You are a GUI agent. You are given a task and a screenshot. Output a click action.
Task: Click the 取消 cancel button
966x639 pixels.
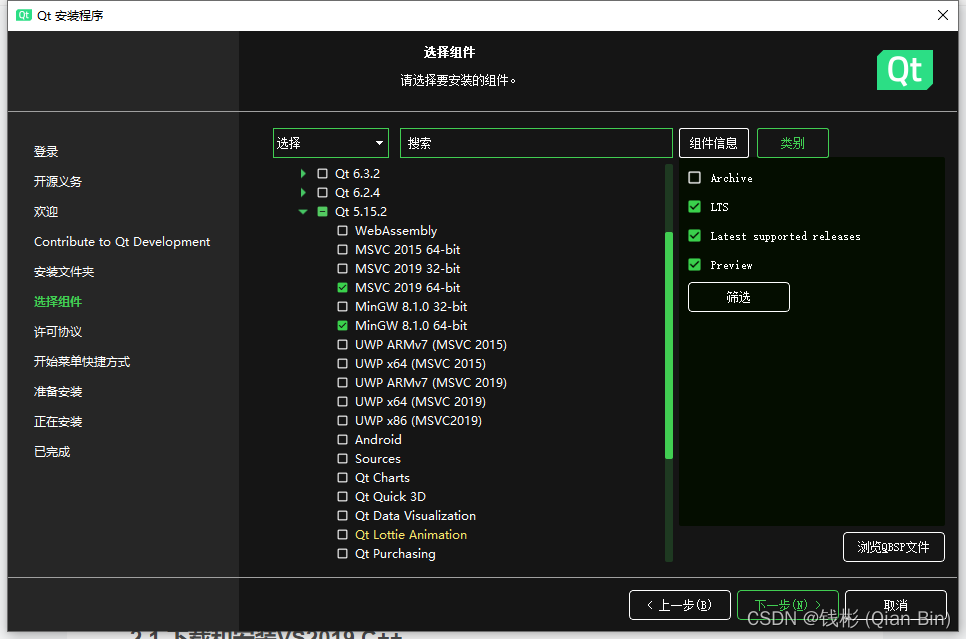(896, 605)
